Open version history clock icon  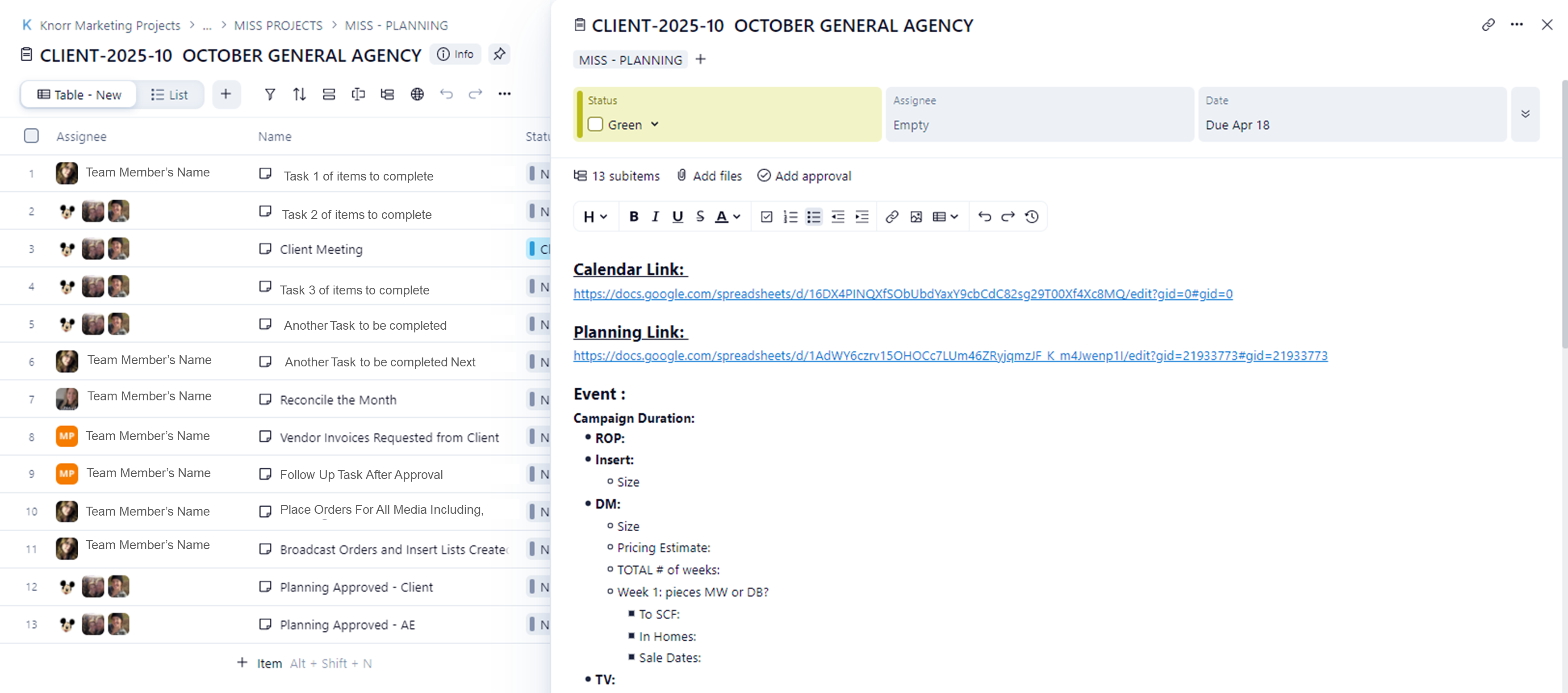[1032, 217]
